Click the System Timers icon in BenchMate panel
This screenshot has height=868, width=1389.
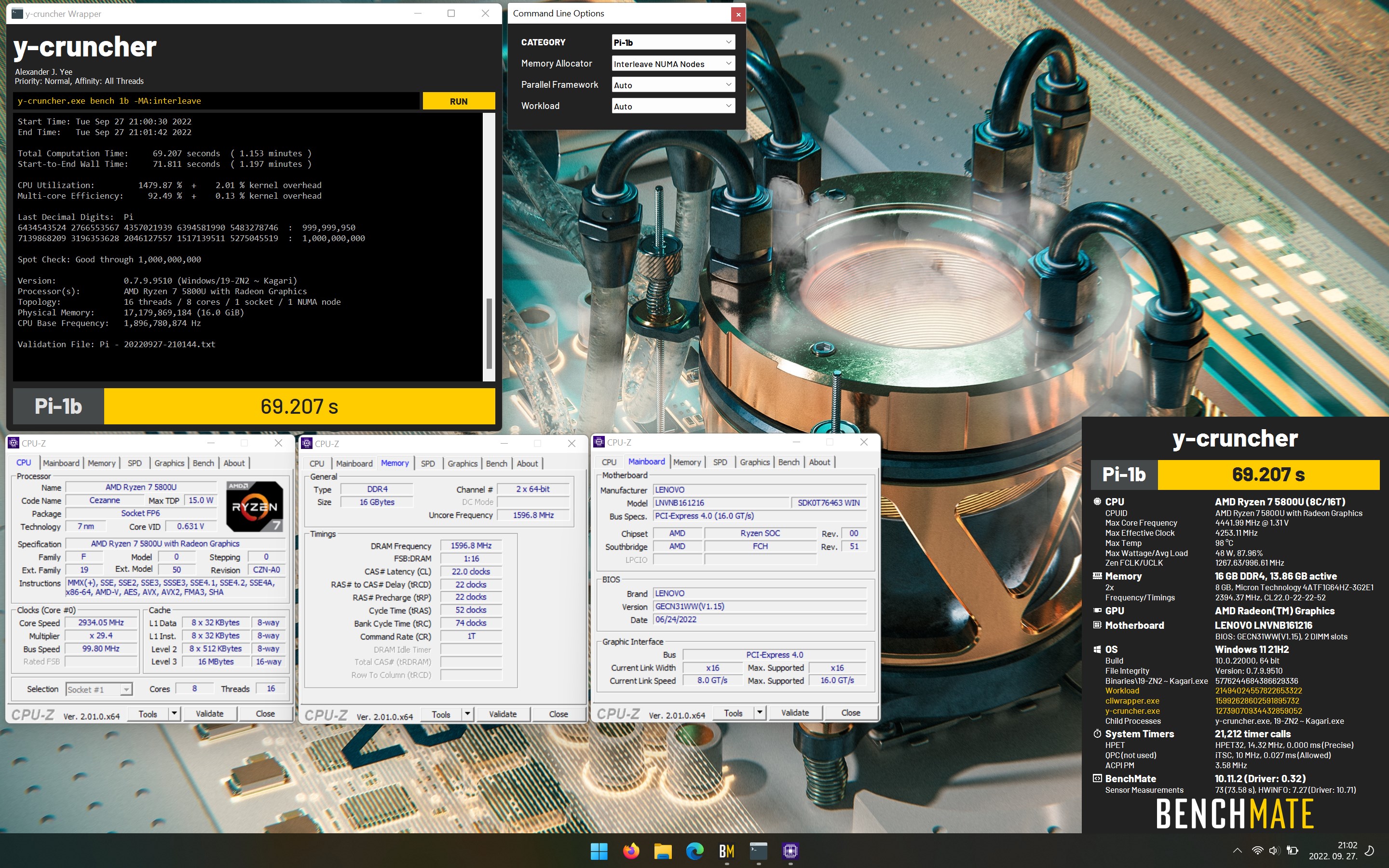point(1097,733)
